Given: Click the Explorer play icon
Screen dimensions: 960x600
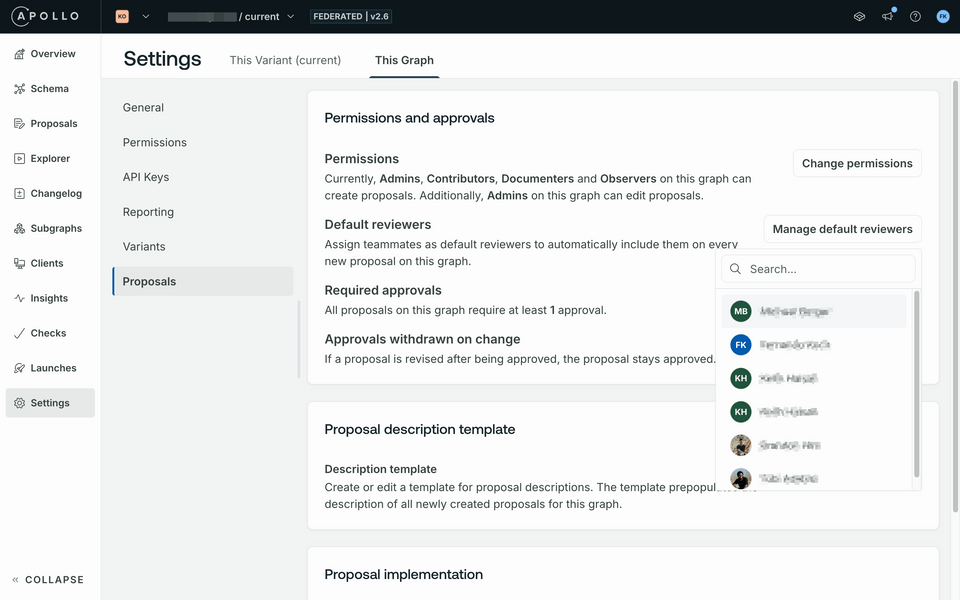Looking at the screenshot, I should 20,159.
